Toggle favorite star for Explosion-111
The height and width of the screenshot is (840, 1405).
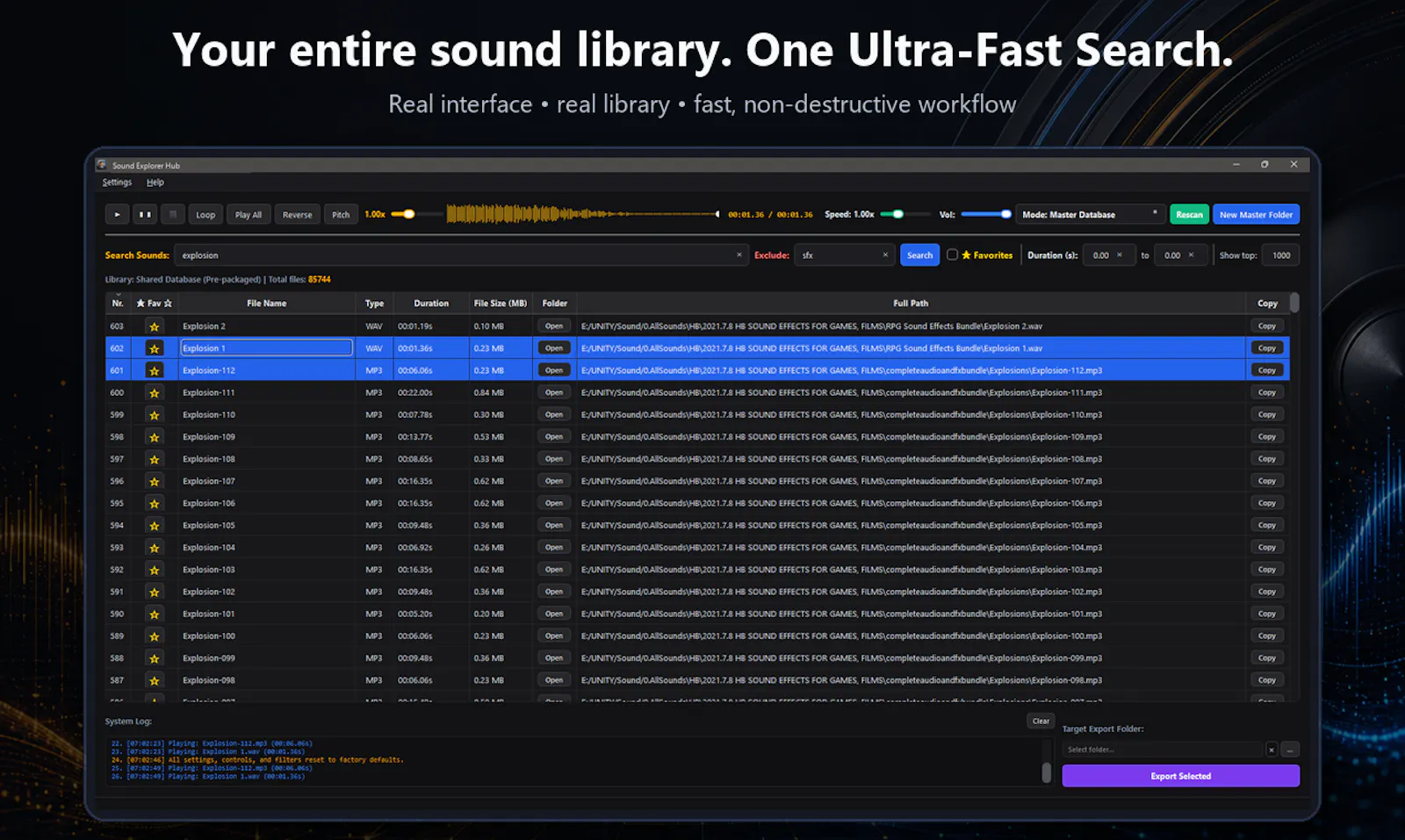(155, 393)
